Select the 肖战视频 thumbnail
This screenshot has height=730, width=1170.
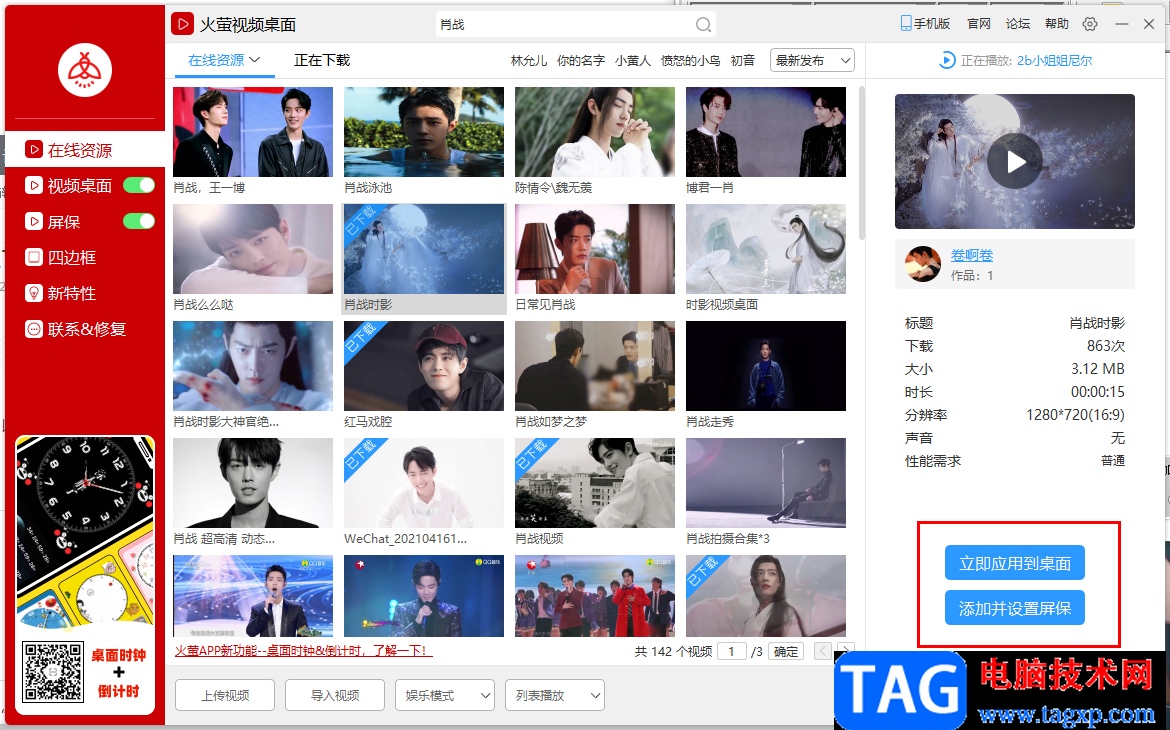(595, 483)
